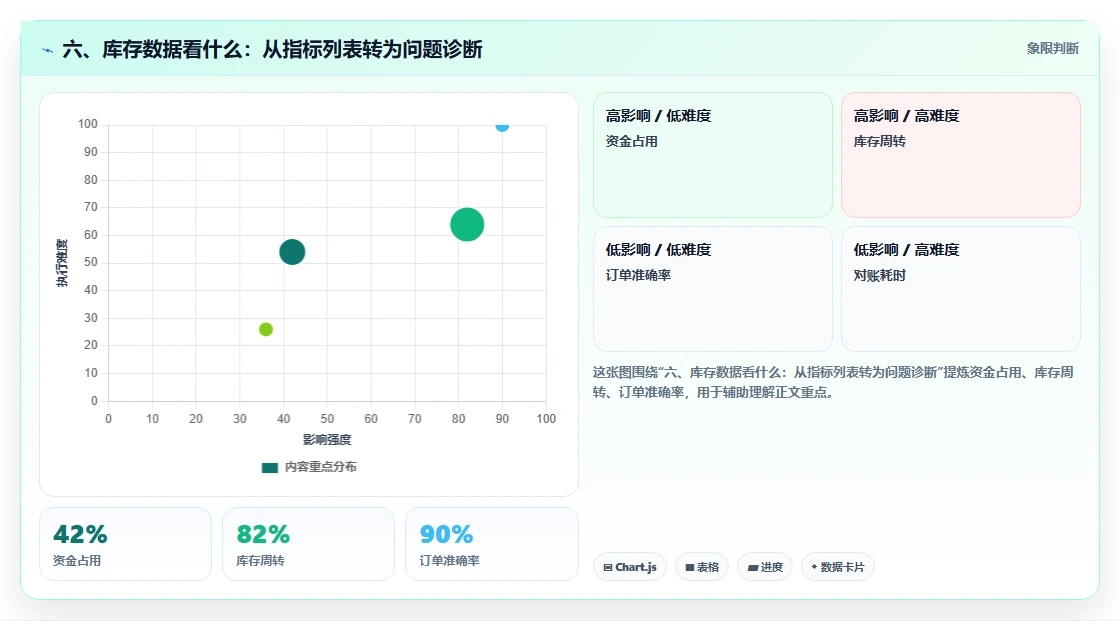Click the 内容重点分布 legend text

(x=321, y=467)
